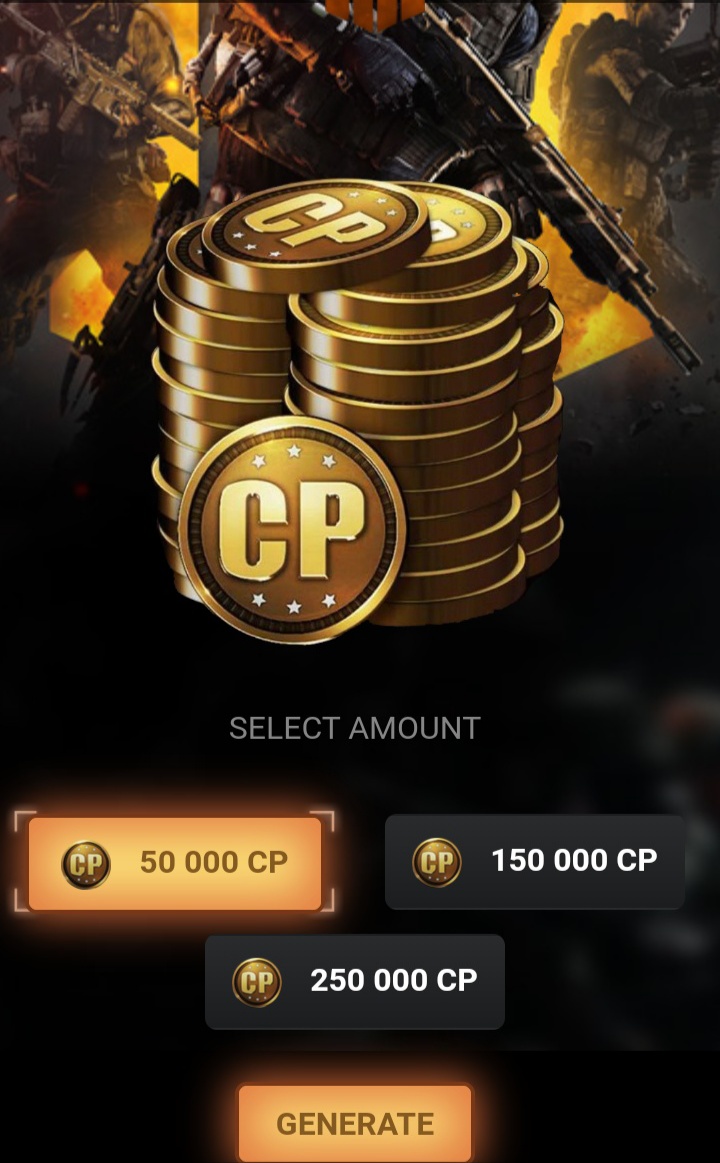Click the coin icon next to 250 000 CP
Image resolution: width=720 pixels, height=1163 pixels.
(x=257, y=981)
